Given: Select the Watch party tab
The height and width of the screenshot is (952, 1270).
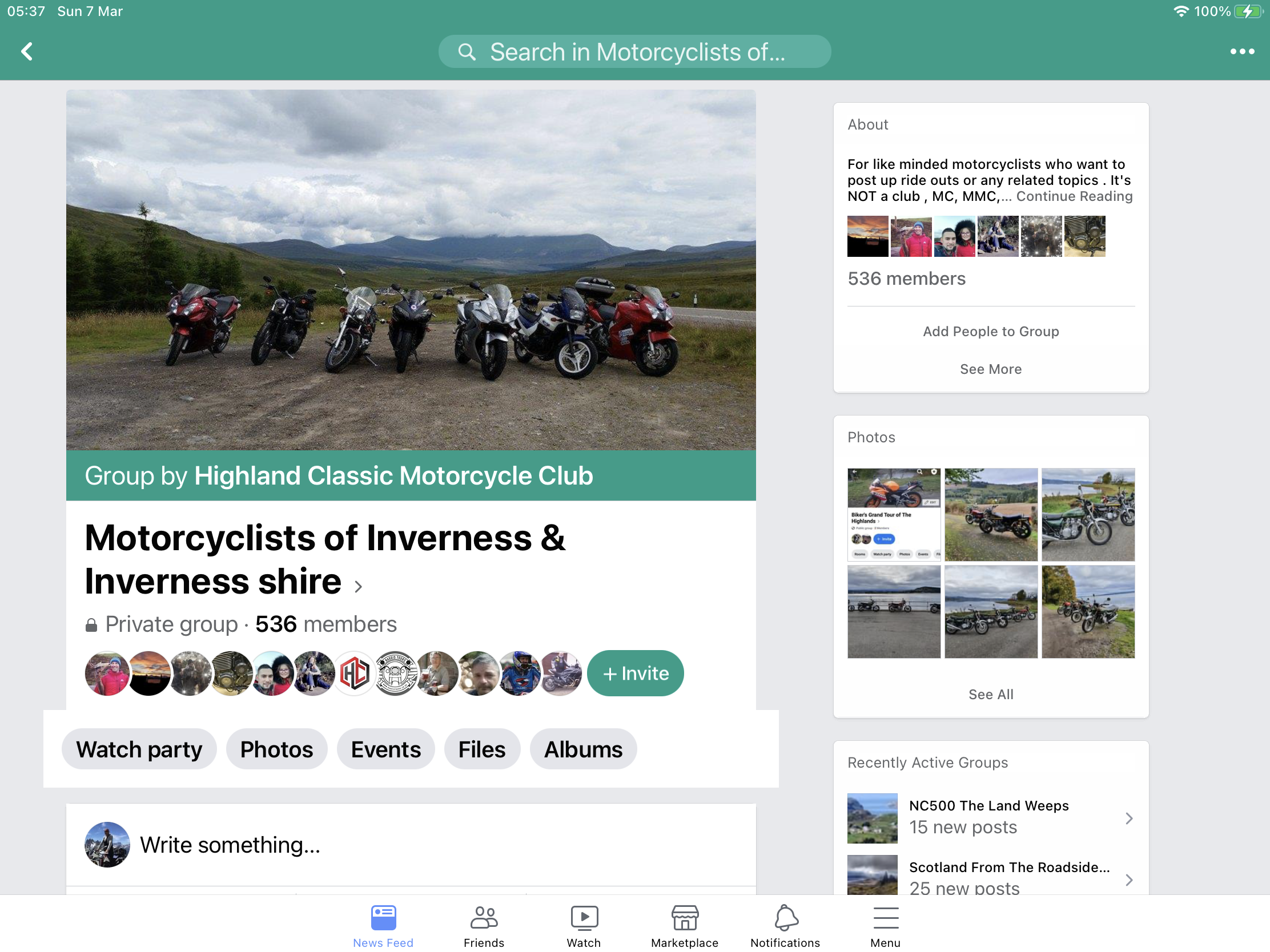Looking at the screenshot, I should tap(139, 749).
